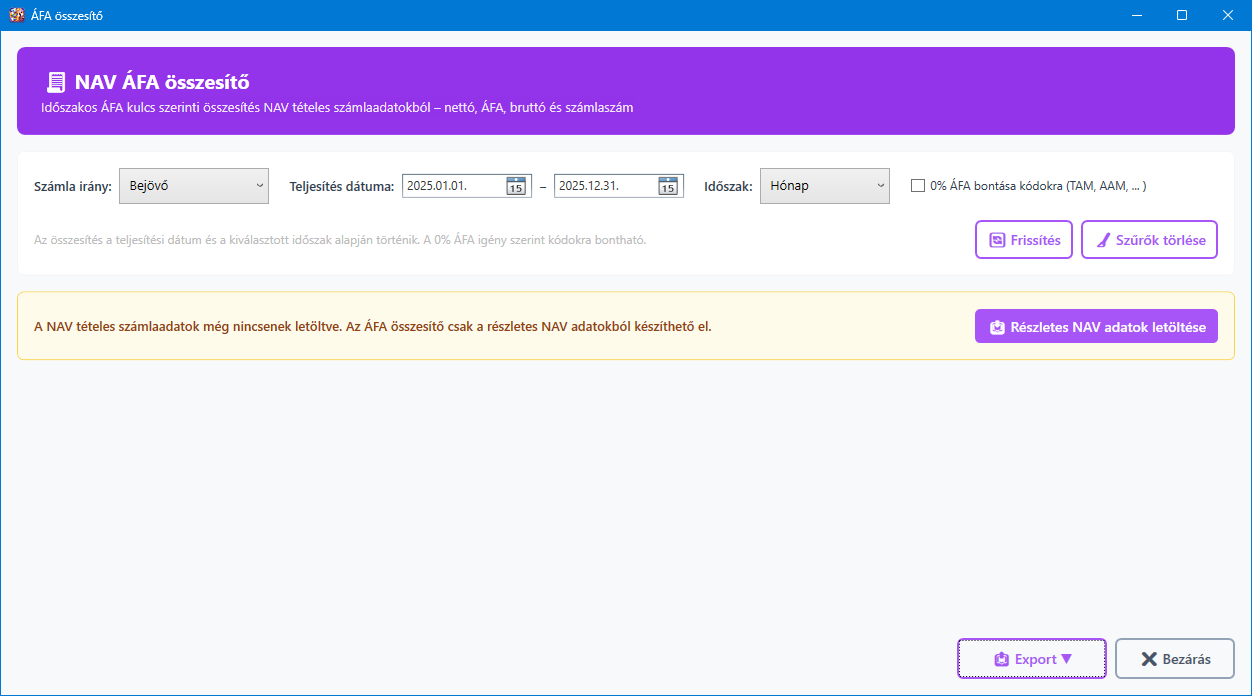Expand the Időszak dropdown showing Hónap
Screen dimensions: 1252x696
point(824,186)
